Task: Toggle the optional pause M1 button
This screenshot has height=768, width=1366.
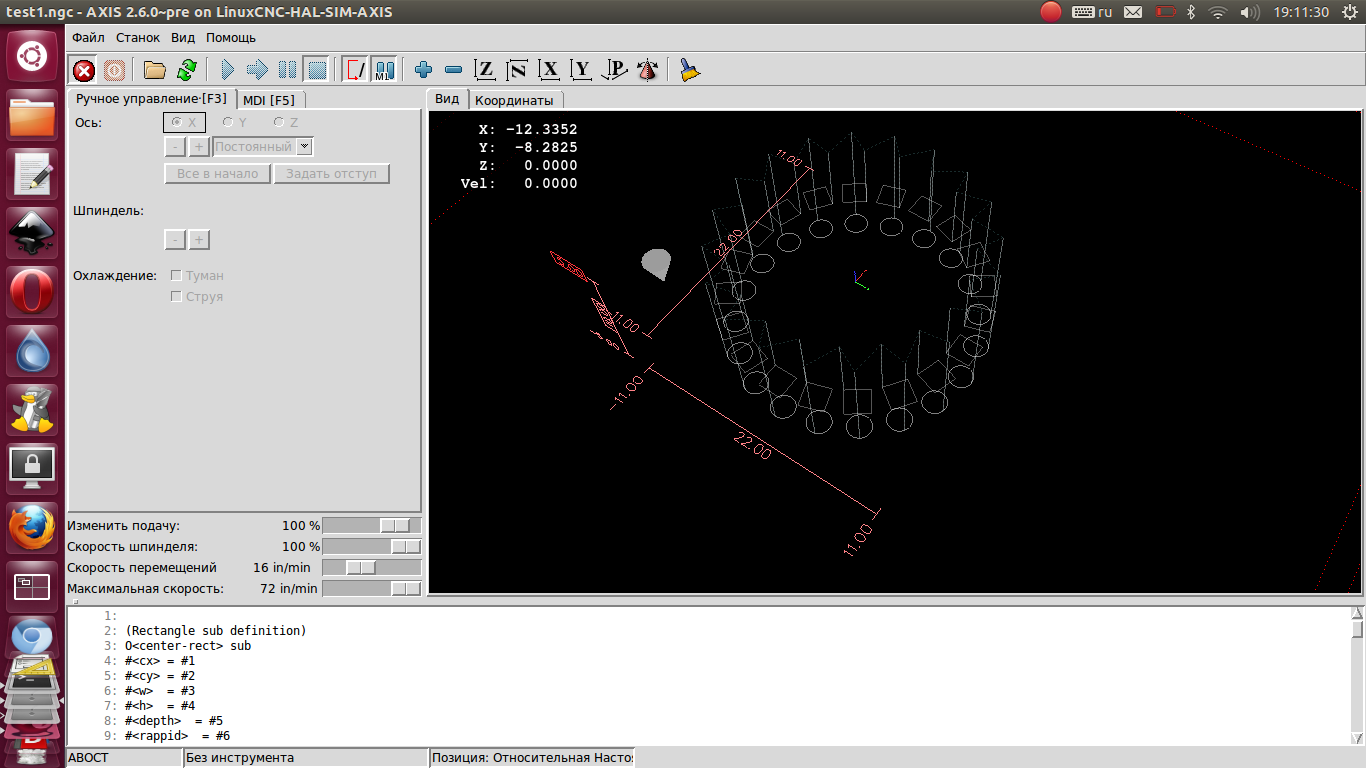Action: pos(385,70)
